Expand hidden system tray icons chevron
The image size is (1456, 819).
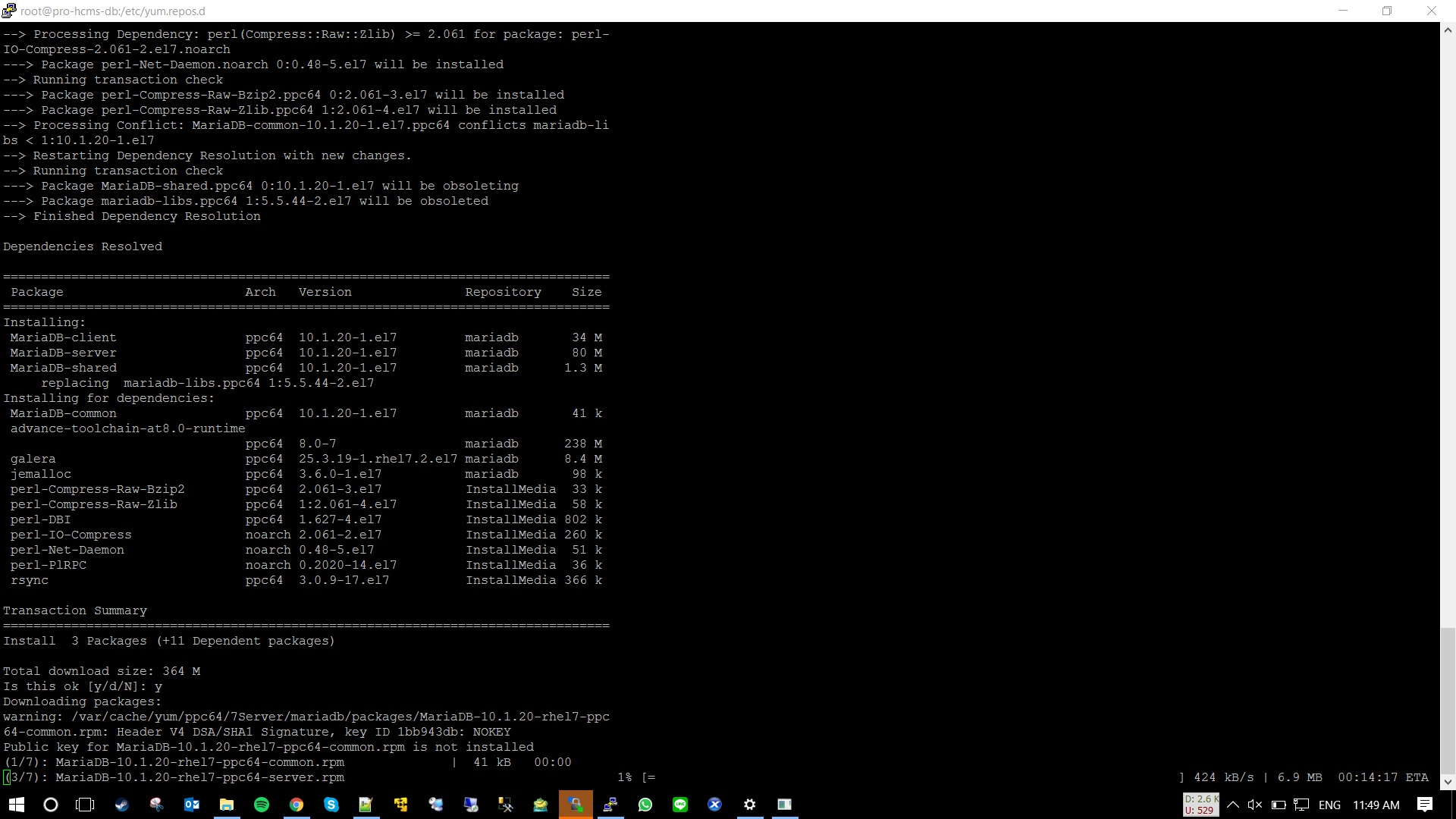(x=1233, y=805)
